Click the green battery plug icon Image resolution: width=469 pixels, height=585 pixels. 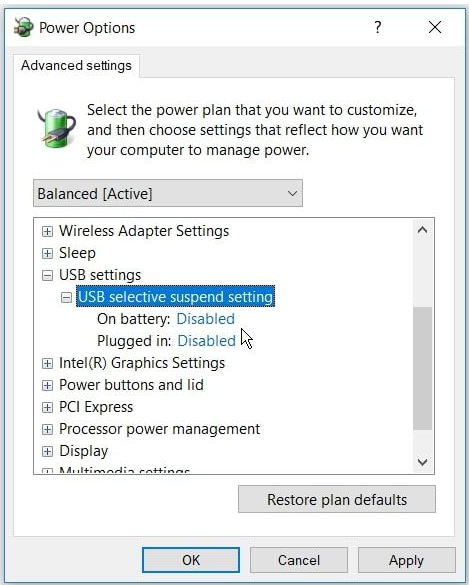[x=57, y=128]
